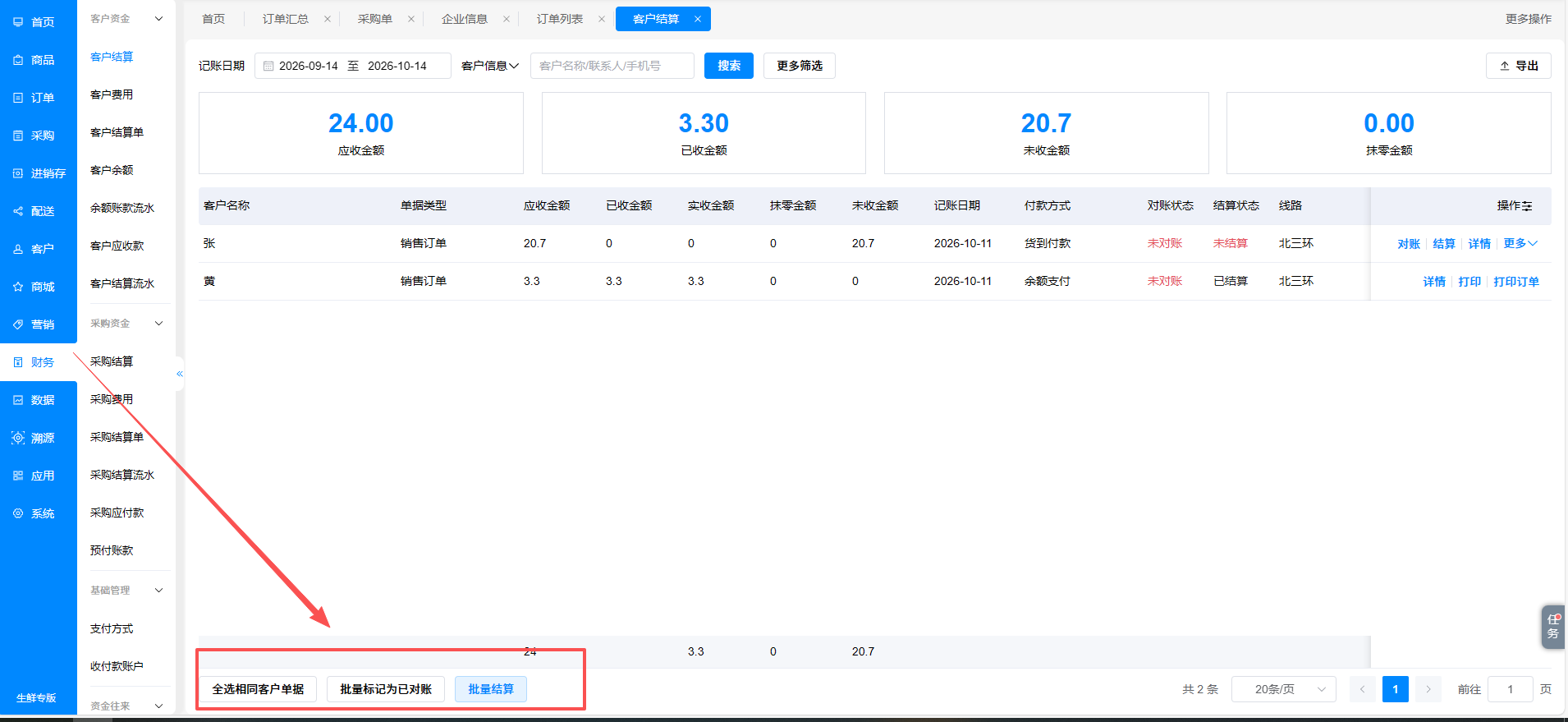Open the 客户信息 search type dropdown
The width and height of the screenshot is (1568, 722).
[x=490, y=66]
